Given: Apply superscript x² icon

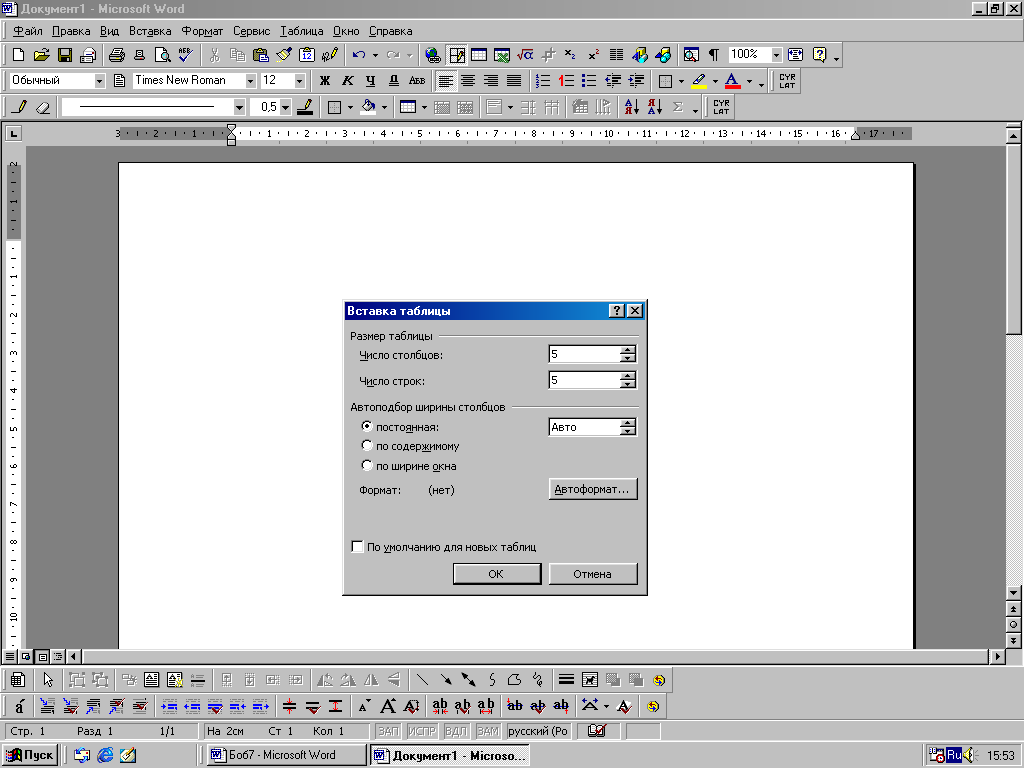Looking at the screenshot, I should pos(593,55).
